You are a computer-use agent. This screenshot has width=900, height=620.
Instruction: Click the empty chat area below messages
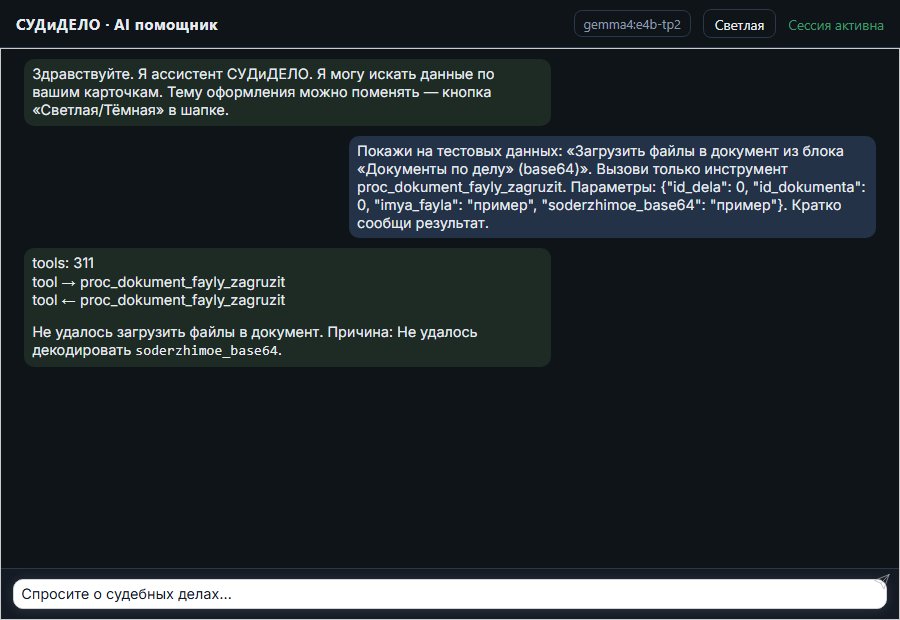[449, 465]
